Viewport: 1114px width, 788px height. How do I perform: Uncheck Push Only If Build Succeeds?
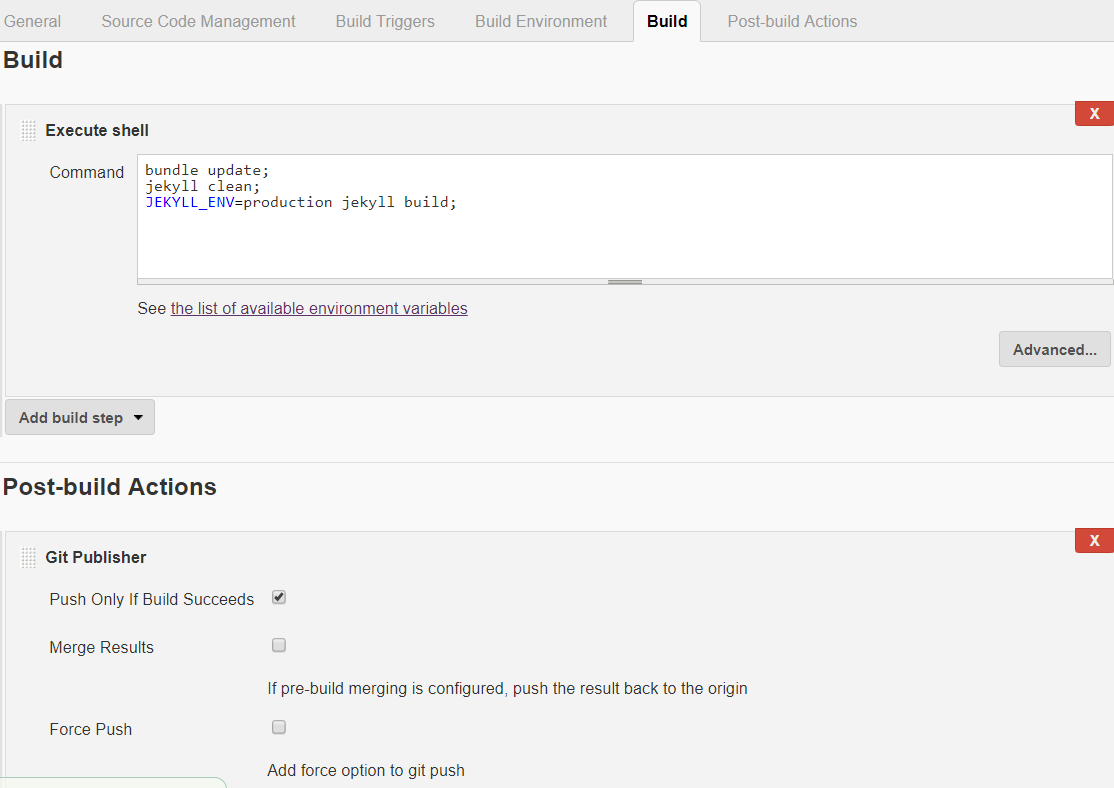278,598
